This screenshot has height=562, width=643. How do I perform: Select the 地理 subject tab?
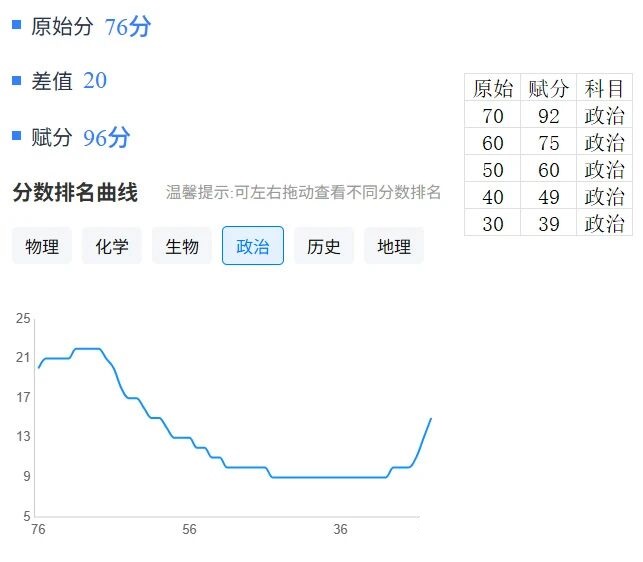point(394,246)
